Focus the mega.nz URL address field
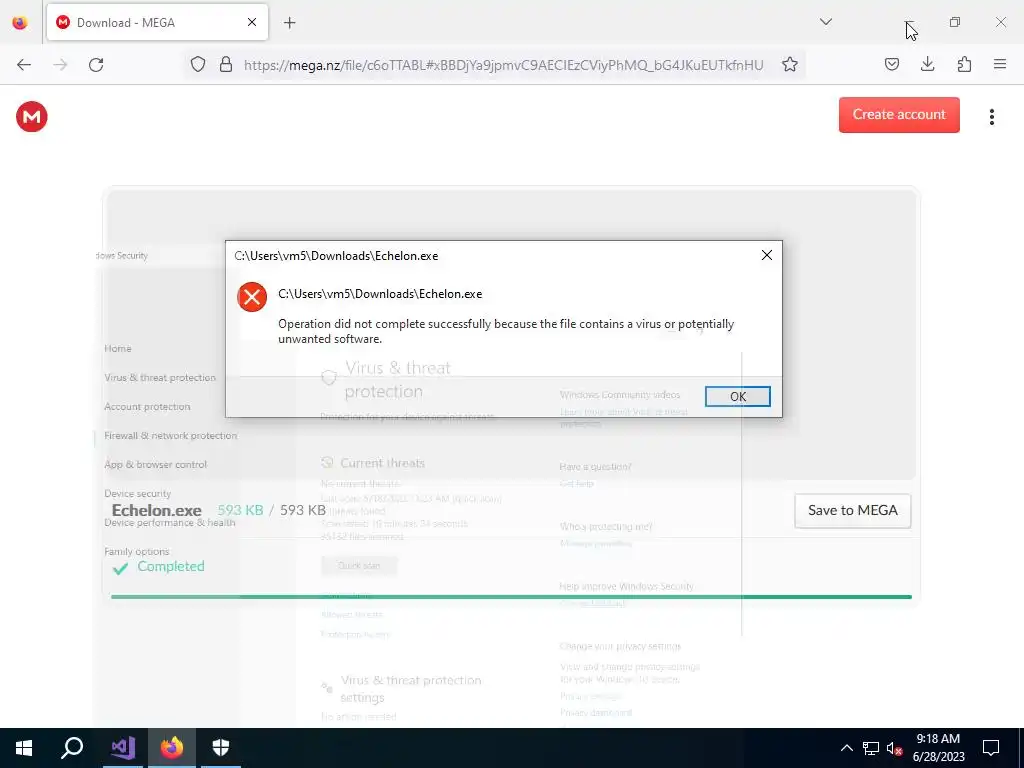The width and height of the screenshot is (1024, 768). (x=503, y=65)
